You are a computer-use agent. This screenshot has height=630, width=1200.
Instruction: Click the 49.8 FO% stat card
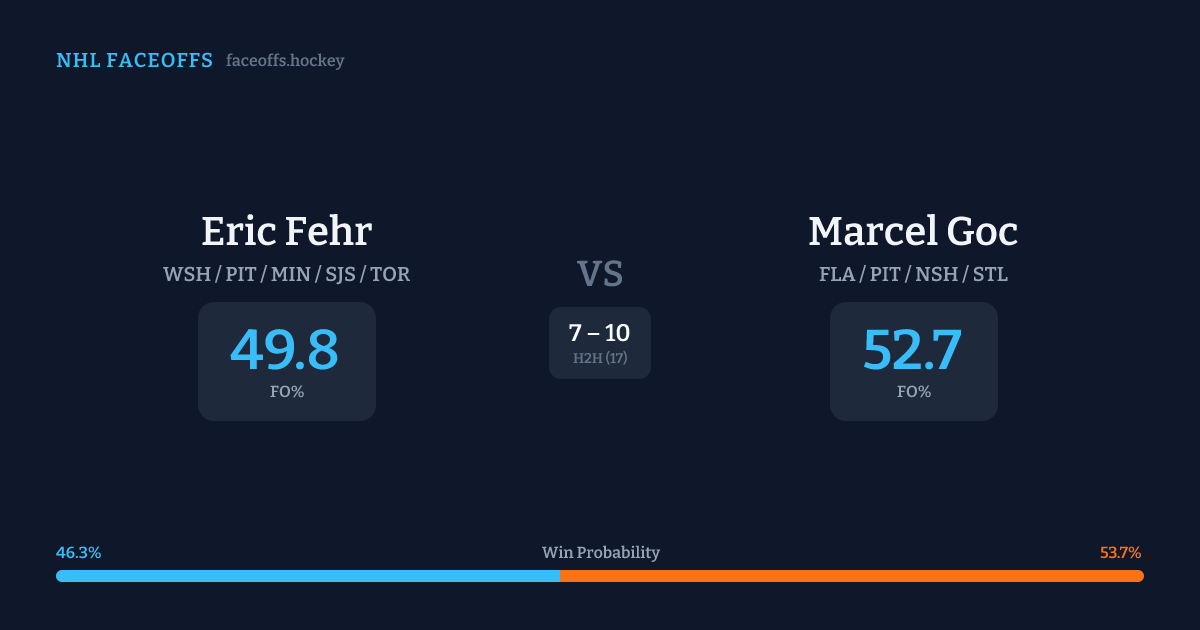click(x=286, y=361)
